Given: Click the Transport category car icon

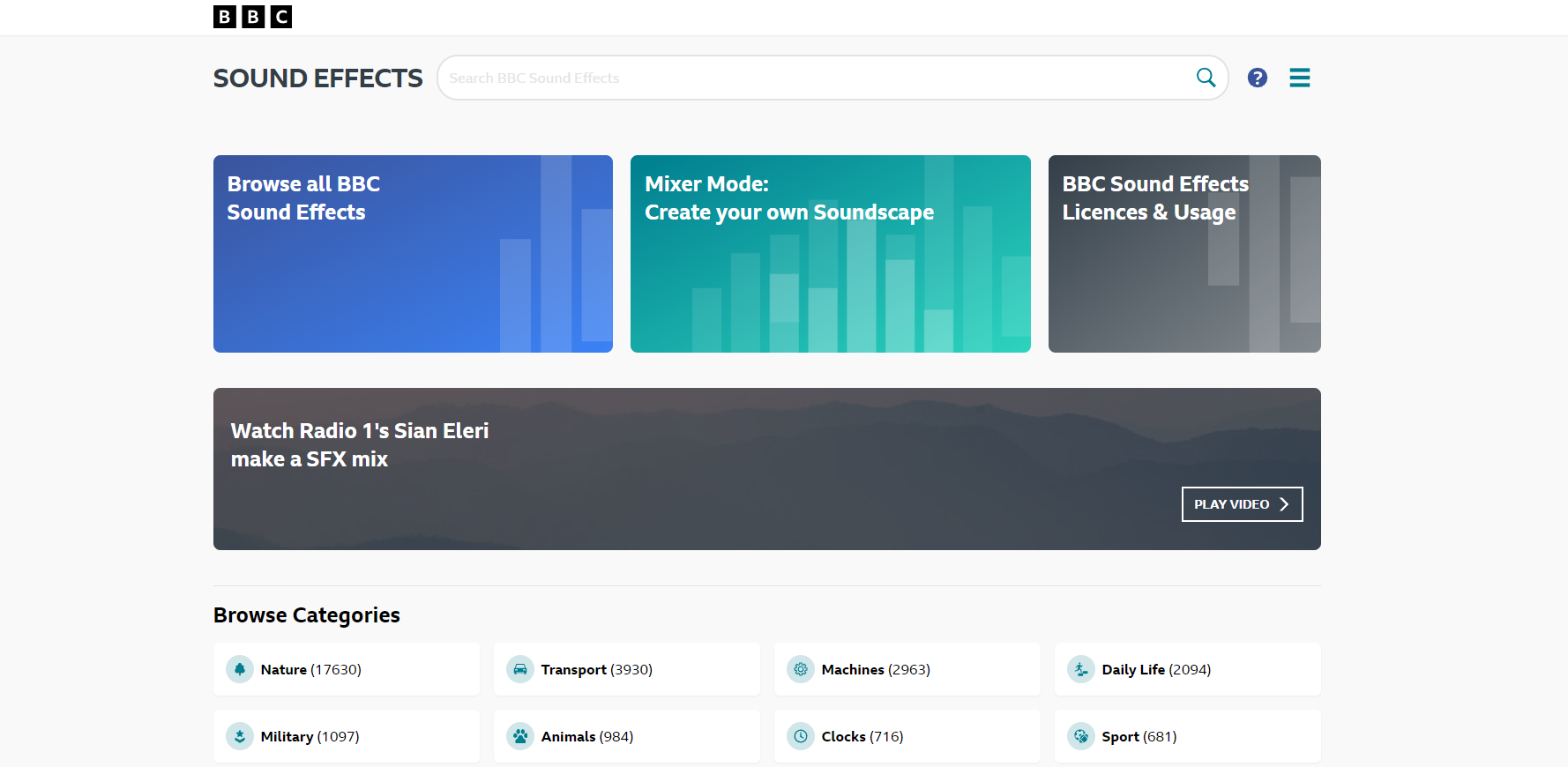Looking at the screenshot, I should coord(520,669).
